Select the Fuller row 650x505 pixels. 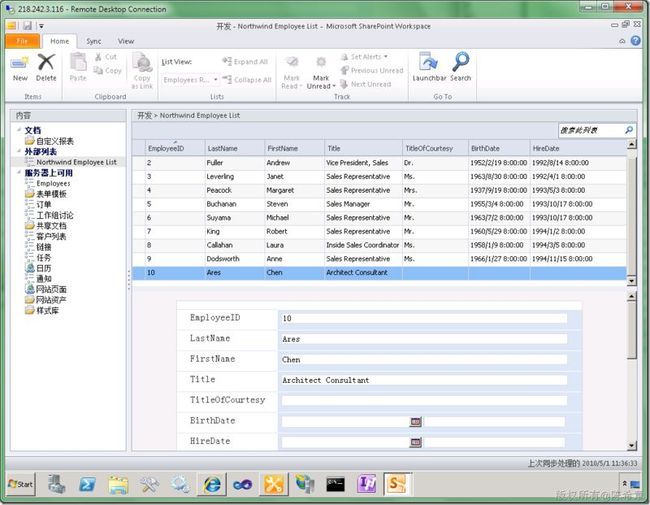click(379, 163)
